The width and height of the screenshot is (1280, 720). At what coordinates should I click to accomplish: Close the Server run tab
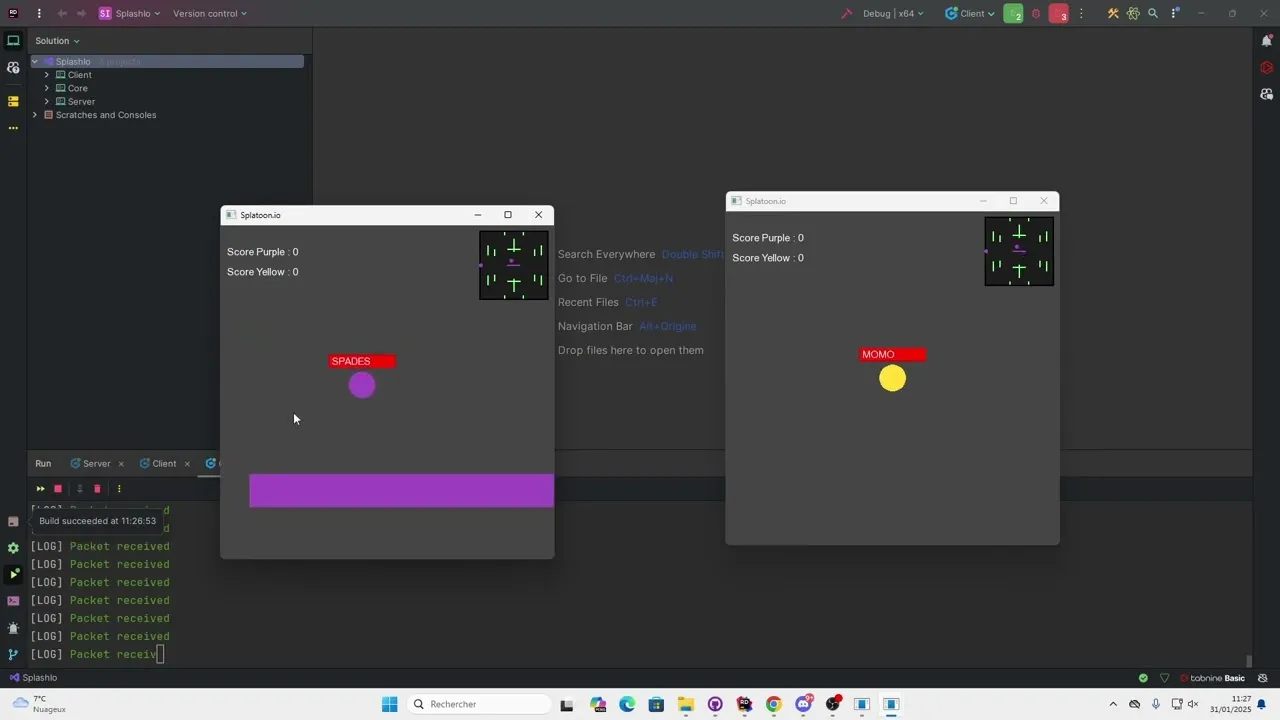click(x=121, y=464)
